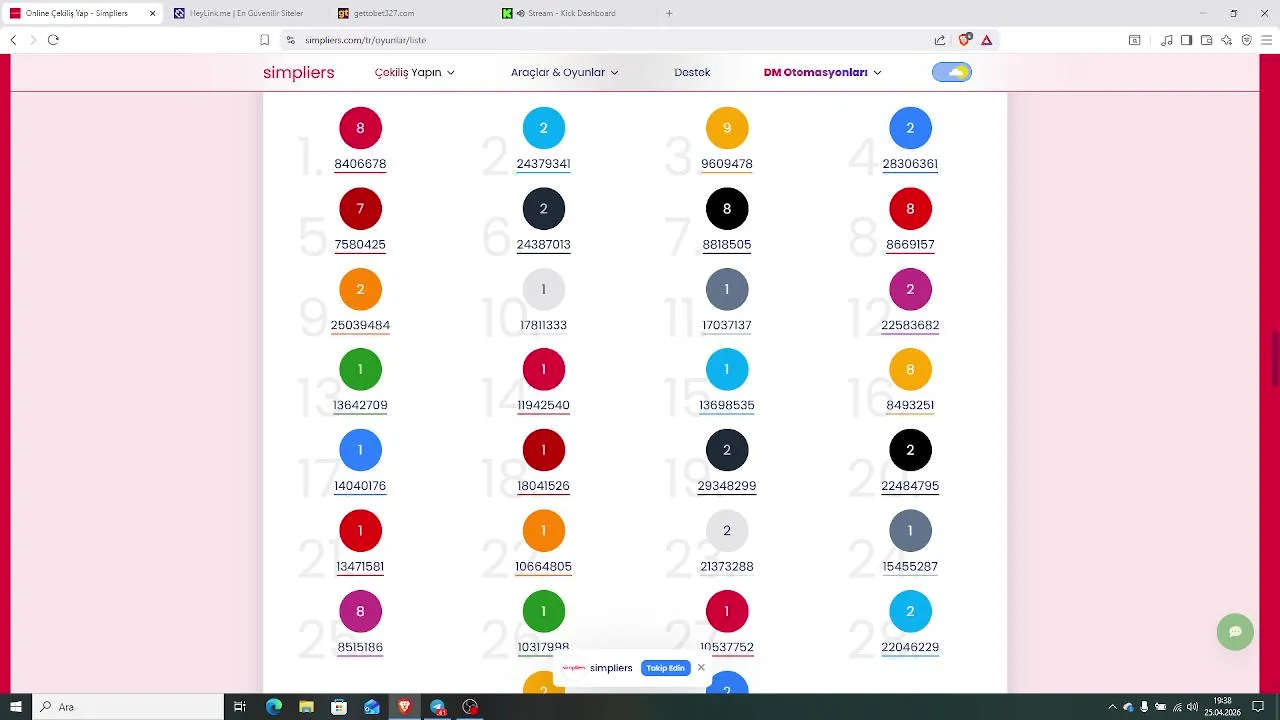The width and height of the screenshot is (1280, 720).
Task: Select number 15455287
Action: (910, 567)
